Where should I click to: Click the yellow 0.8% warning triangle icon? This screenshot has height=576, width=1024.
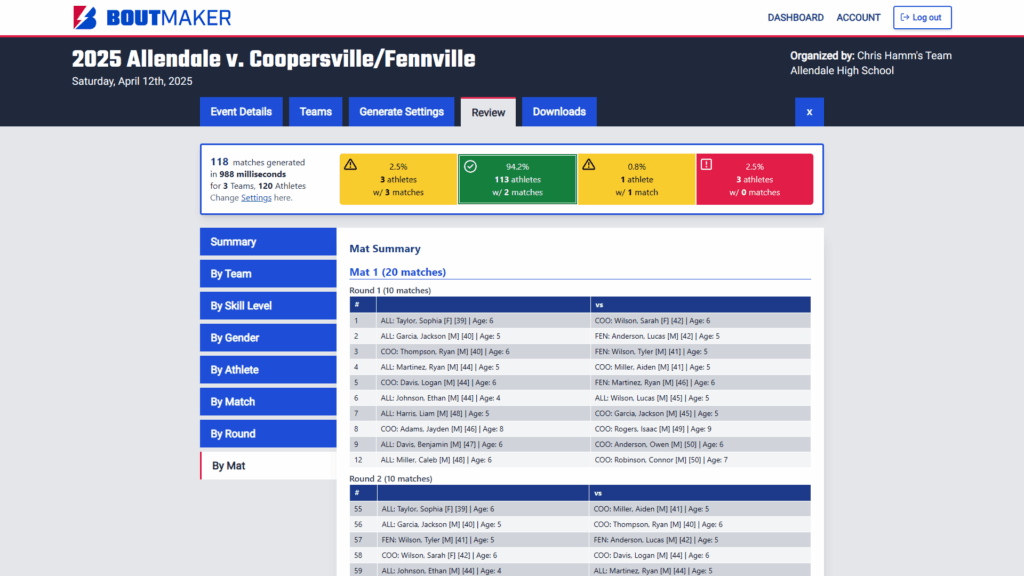tap(589, 164)
